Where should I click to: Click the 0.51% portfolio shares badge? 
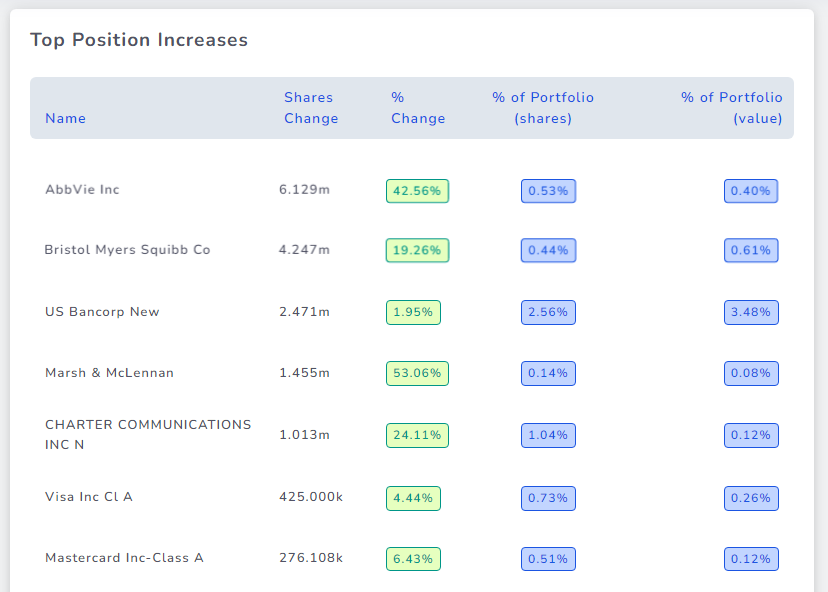tap(548, 559)
